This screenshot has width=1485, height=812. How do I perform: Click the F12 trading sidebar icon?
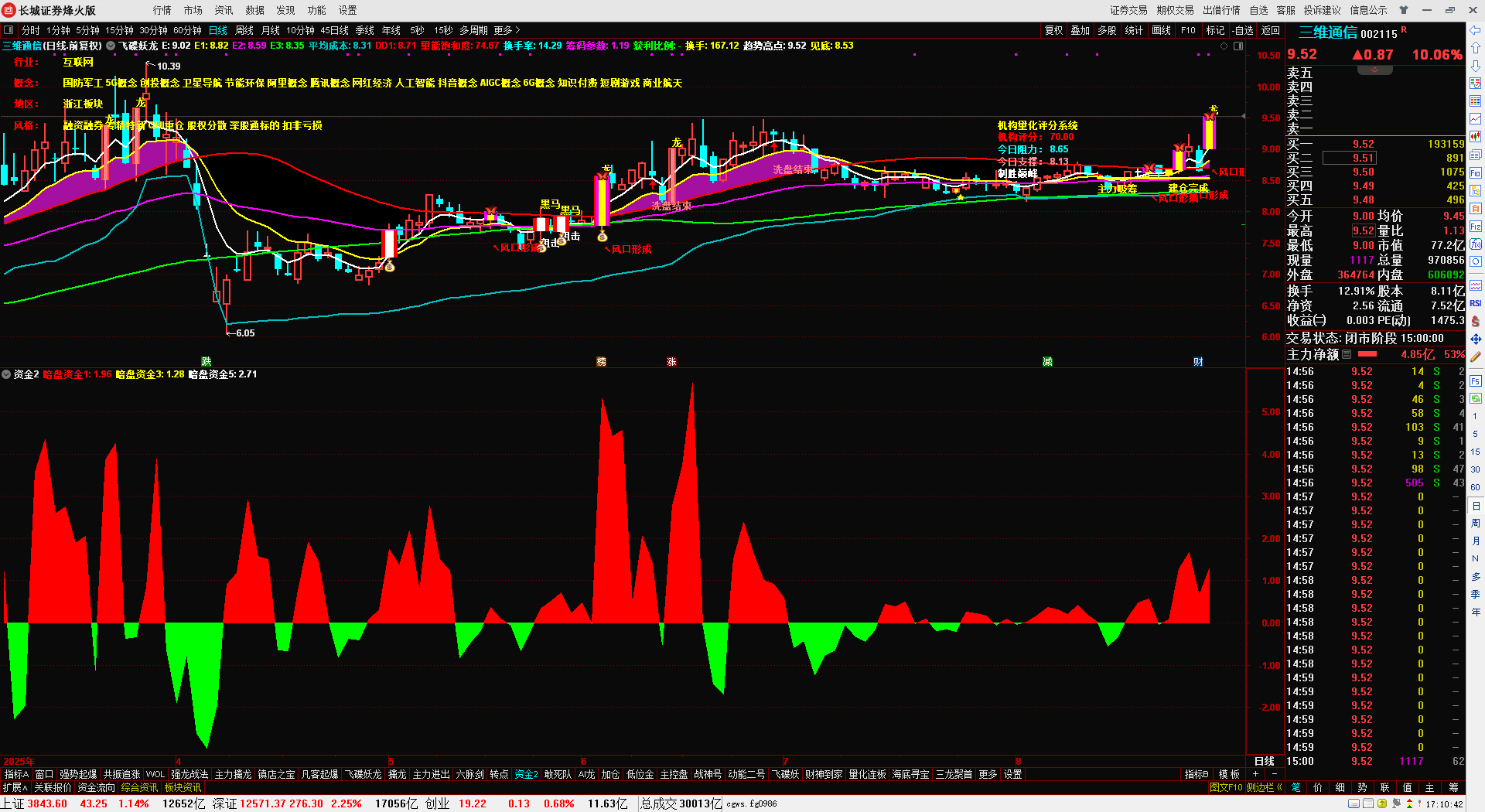pos(1475,227)
